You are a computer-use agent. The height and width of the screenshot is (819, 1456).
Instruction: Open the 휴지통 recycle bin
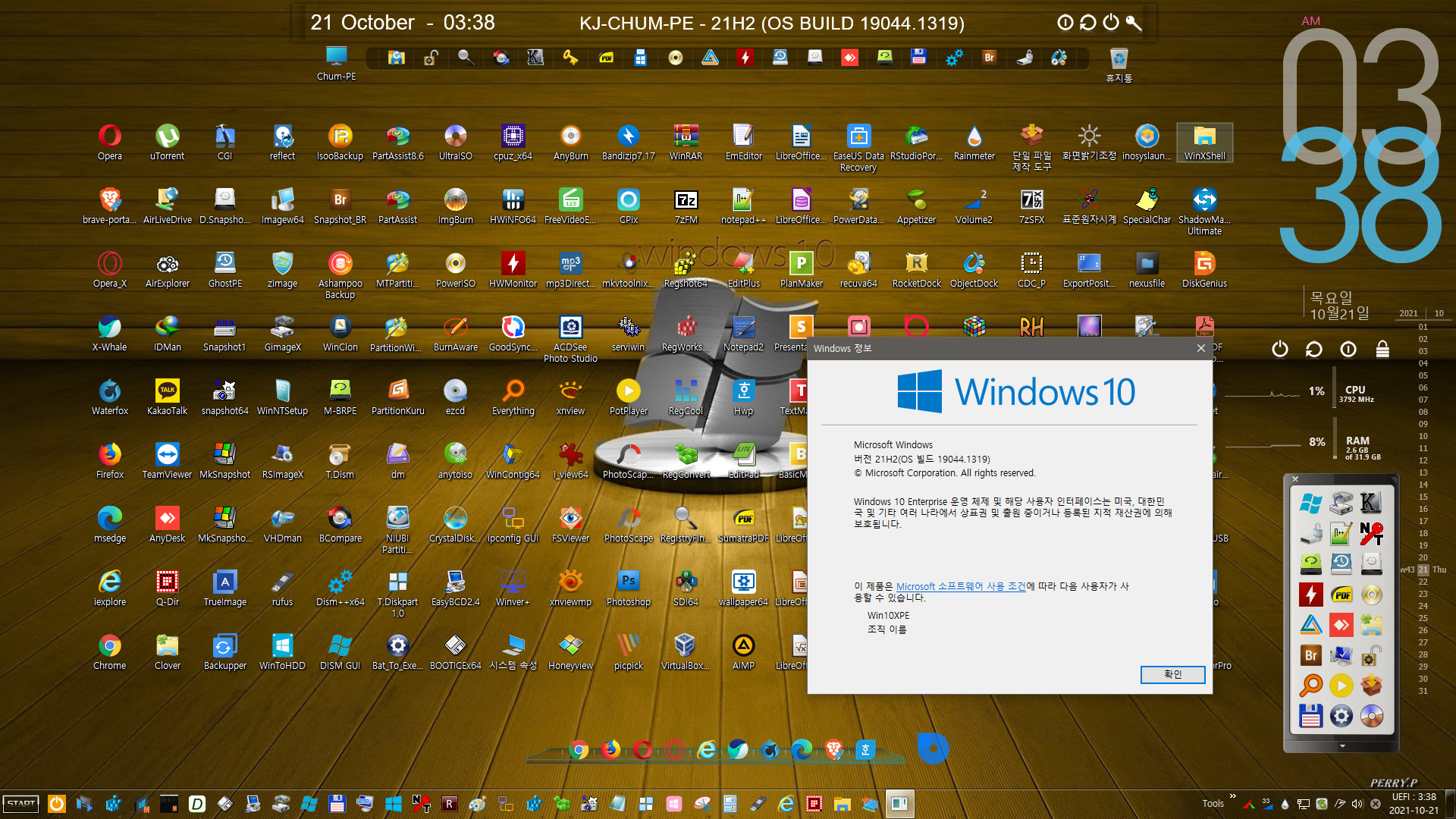(1119, 64)
